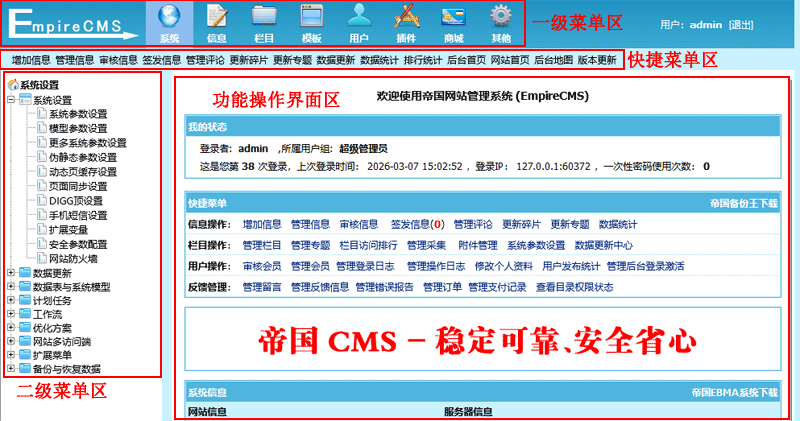The image size is (800, 421).
Task: Collapse the 系统设置 tree folder
Action: point(11,100)
